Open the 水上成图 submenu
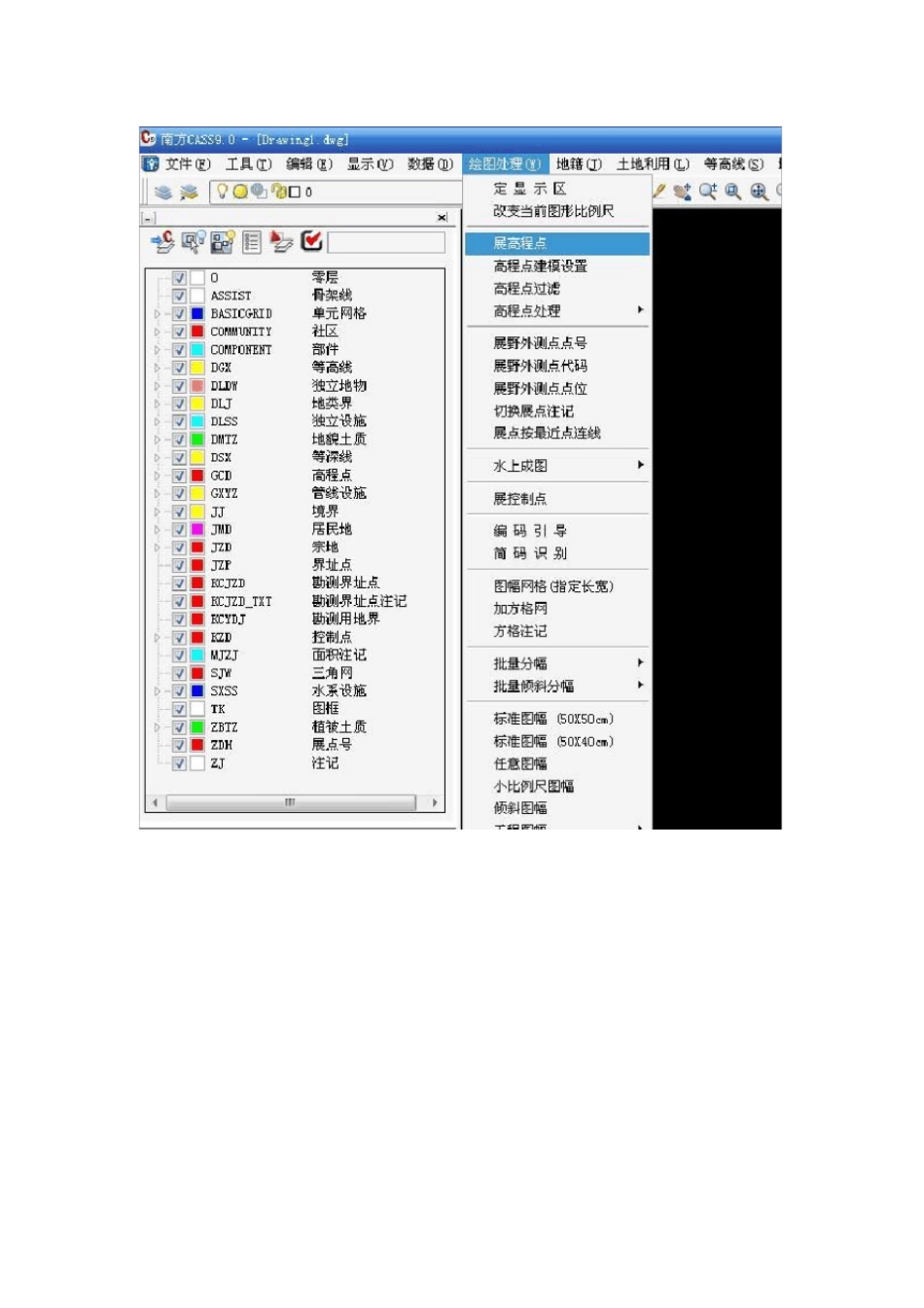This screenshot has height=1308, width=924. 558,466
